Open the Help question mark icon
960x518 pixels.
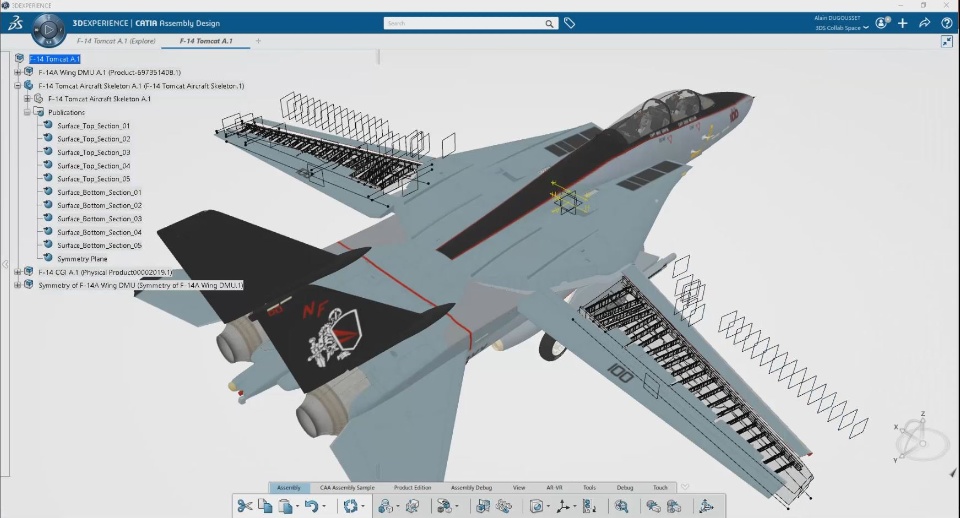click(947, 23)
